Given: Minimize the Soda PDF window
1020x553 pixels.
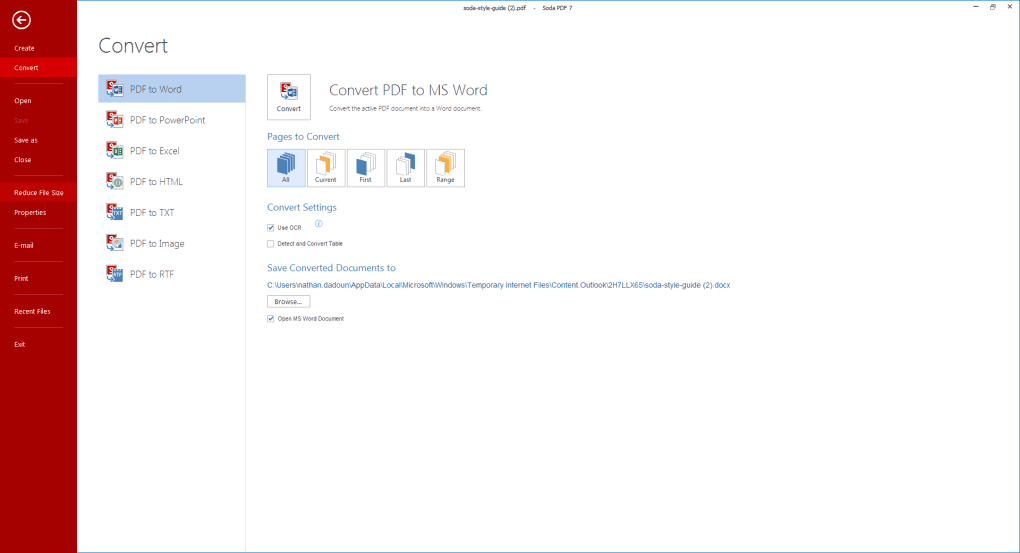Looking at the screenshot, I should (x=975, y=7).
